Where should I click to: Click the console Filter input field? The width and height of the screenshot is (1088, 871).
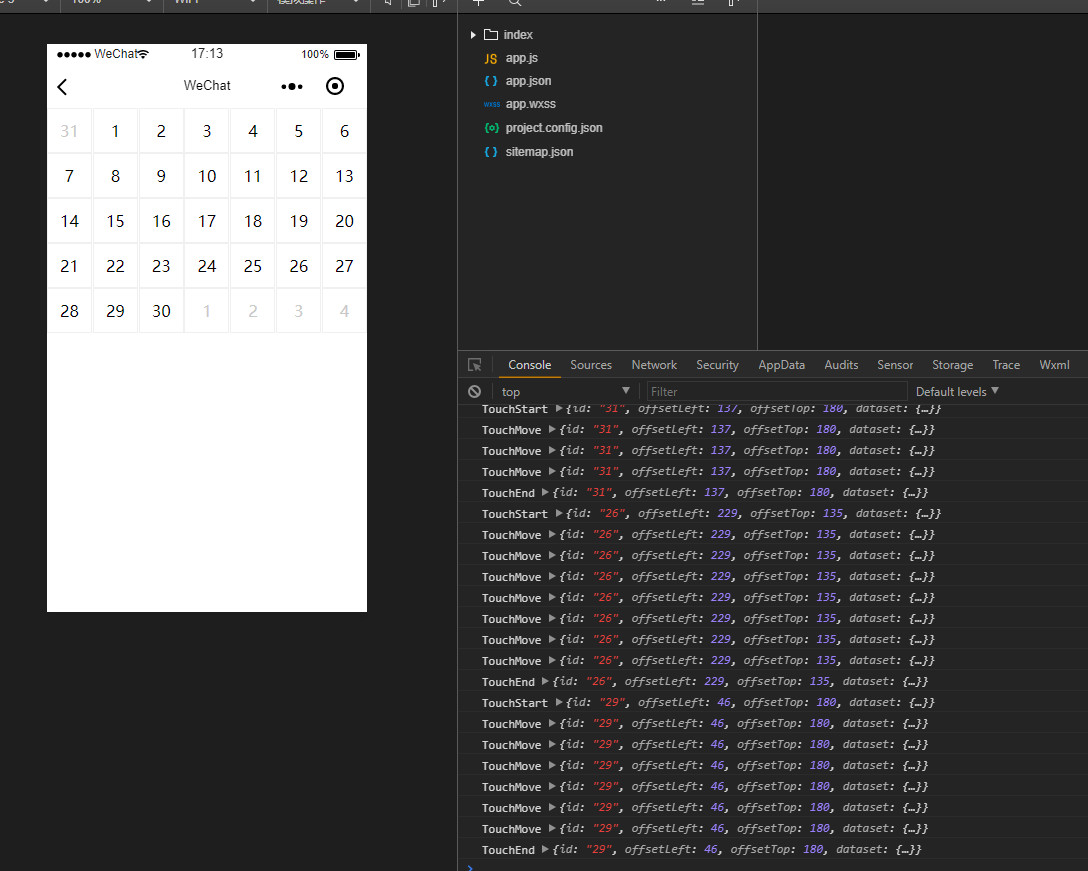pyautogui.click(x=776, y=391)
